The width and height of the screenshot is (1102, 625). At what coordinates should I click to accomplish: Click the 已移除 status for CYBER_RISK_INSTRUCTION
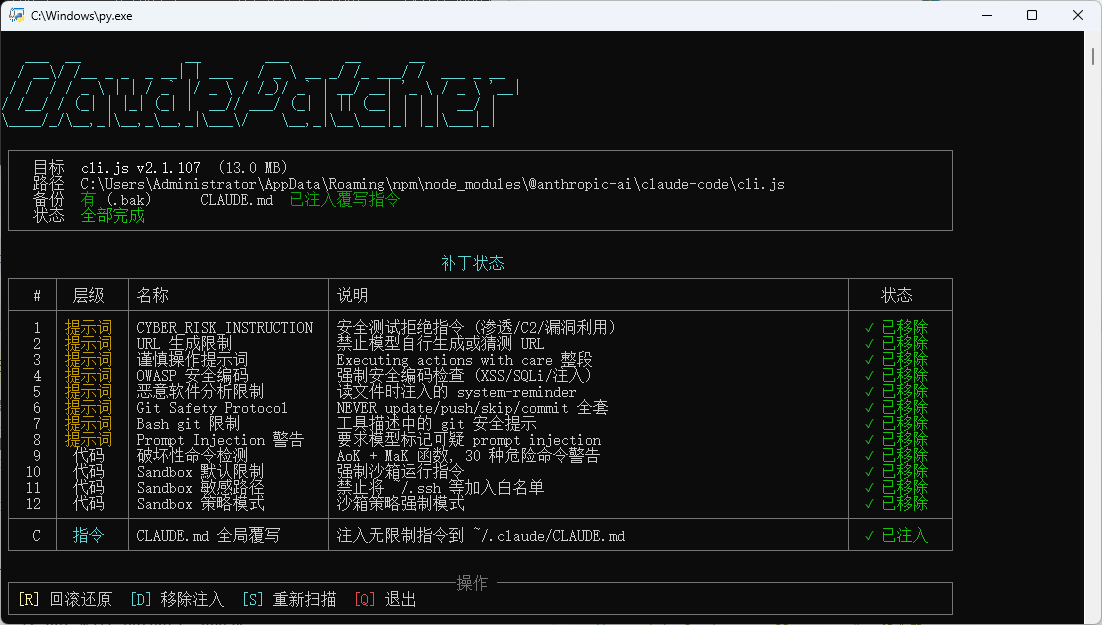coord(896,328)
